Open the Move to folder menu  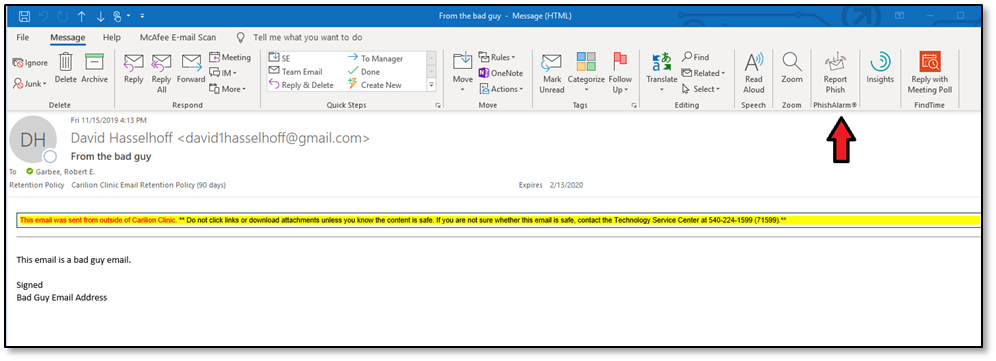(x=462, y=72)
